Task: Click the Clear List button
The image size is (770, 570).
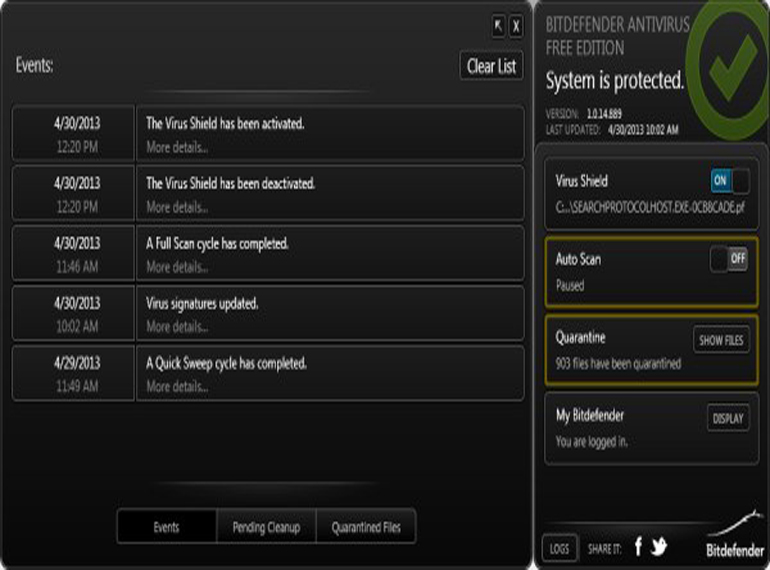Action: [x=491, y=66]
